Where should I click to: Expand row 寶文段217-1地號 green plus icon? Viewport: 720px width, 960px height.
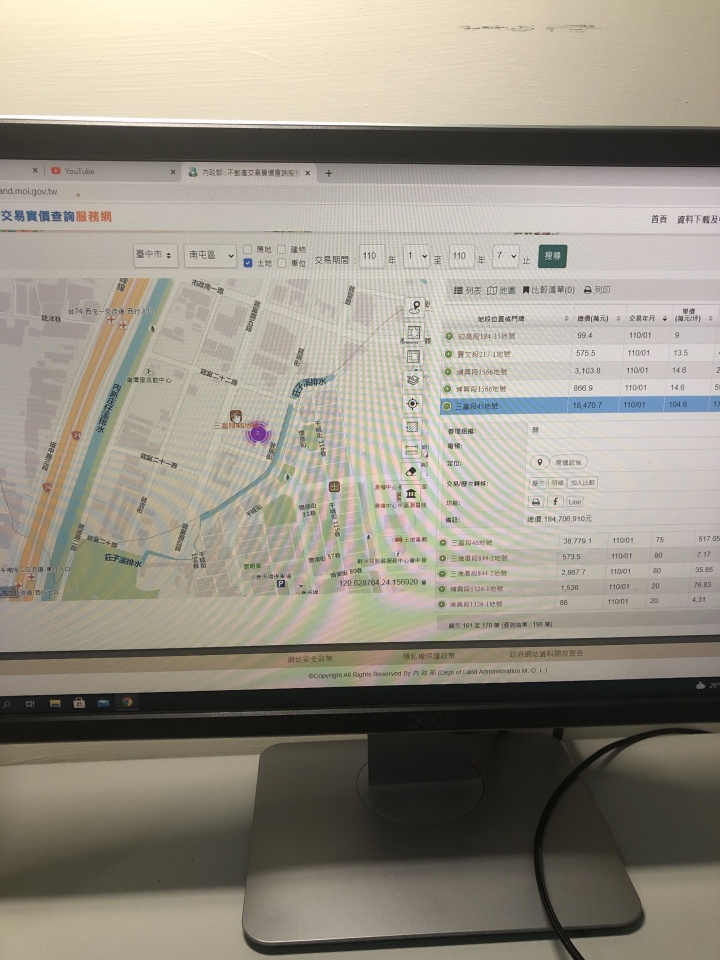coord(449,353)
